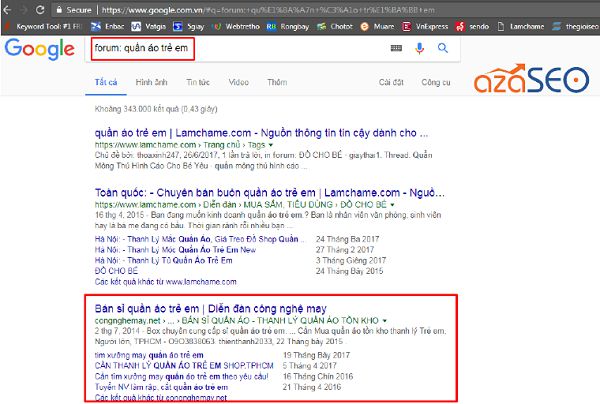Image resolution: width=600 pixels, height=404 pixels.
Task: Click the keyboard input tools icon
Action: pyautogui.click(x=398, y=48)
